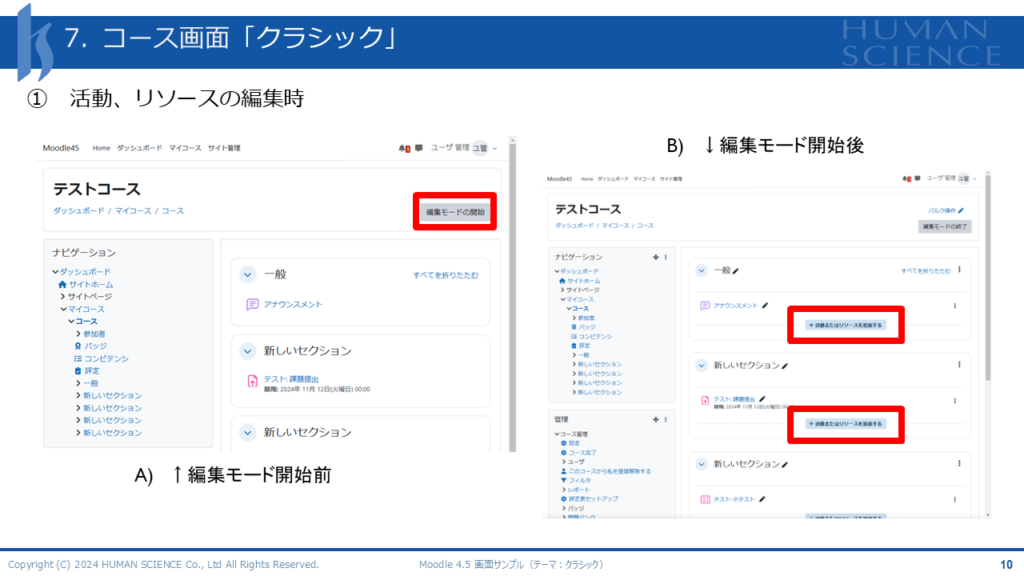This screenshot has width=1024, height=576.
Task: Click the funnel icon next to フィルタ
Action: tap(564, 480)
